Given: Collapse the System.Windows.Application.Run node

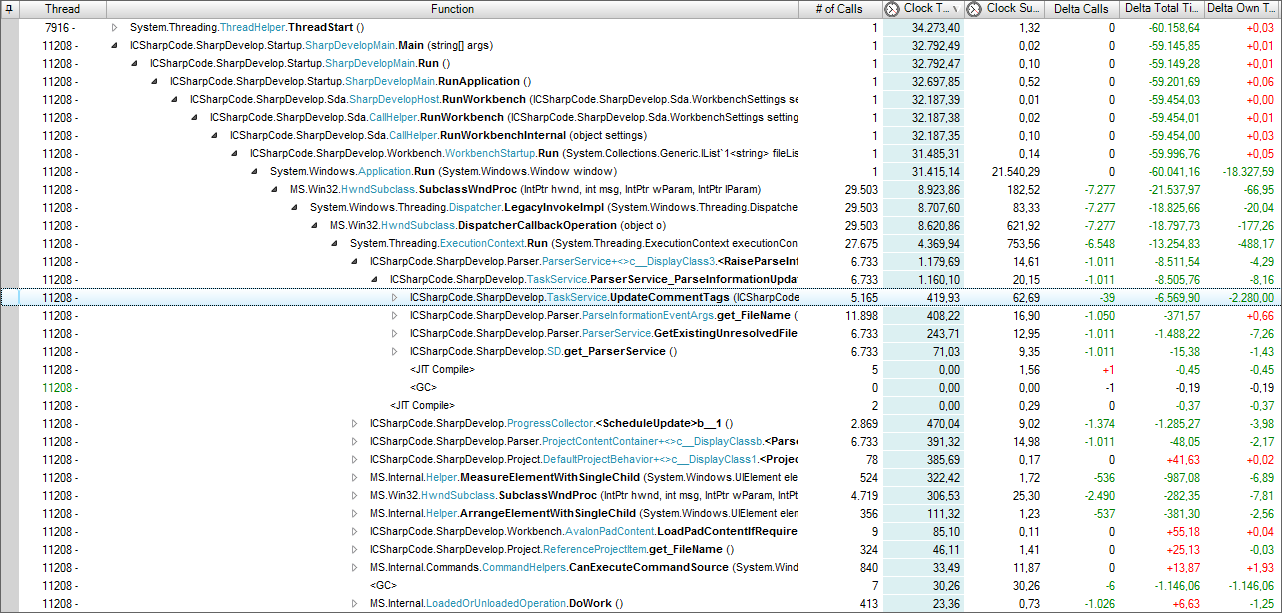Looking at the screenshot, I should [253, 171].
